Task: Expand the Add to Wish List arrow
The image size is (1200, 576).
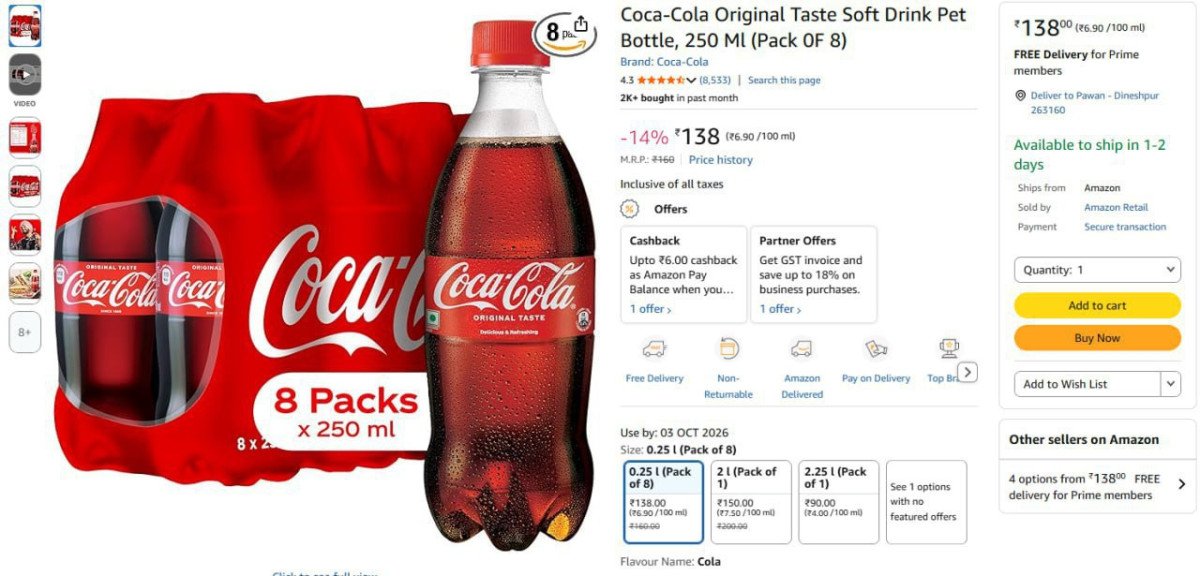Action: click(1170, 384)
